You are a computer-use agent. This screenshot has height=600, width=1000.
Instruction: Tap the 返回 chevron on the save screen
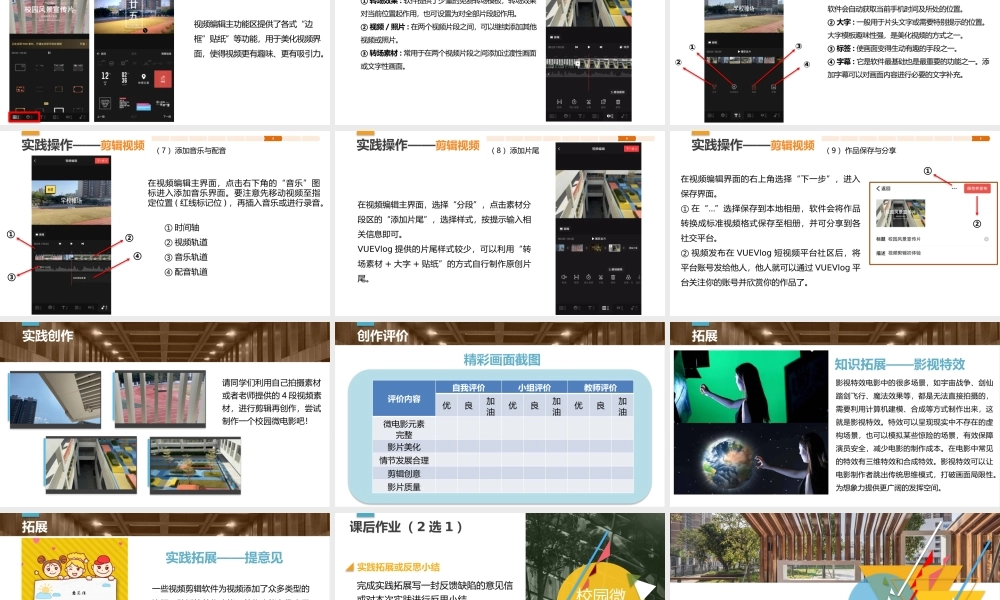pos(879,188)
